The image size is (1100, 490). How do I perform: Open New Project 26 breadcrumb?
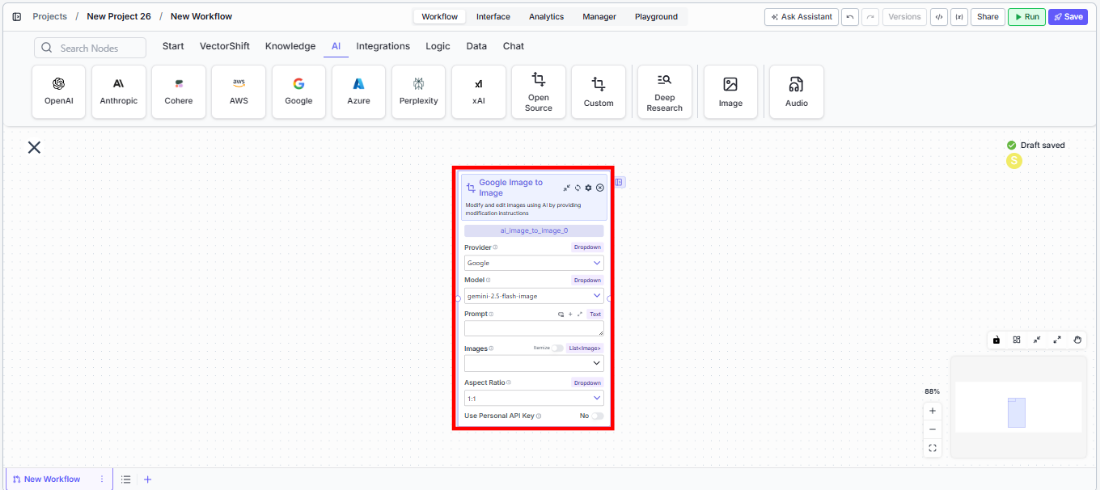click(119, 16)
